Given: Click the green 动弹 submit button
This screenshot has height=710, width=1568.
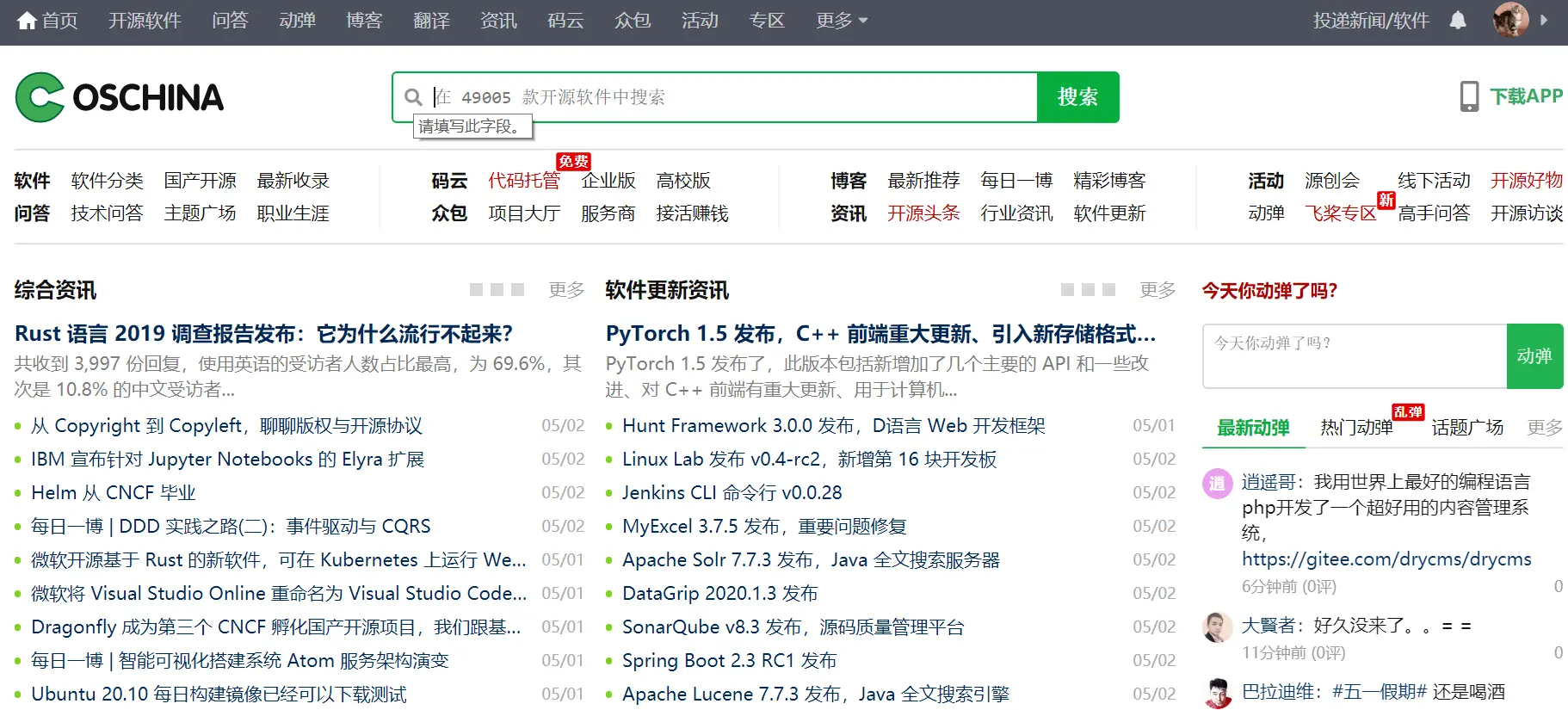Looking at the screenshot, I should pos(1534,356).
